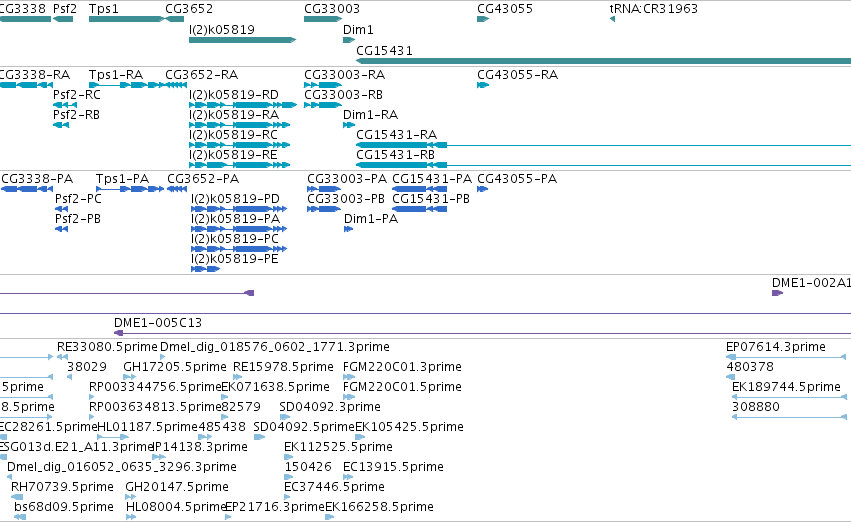851x522 pixels.
Task: Select the l(2)k05819 gene bar
Action: click(x=242, y=40)
